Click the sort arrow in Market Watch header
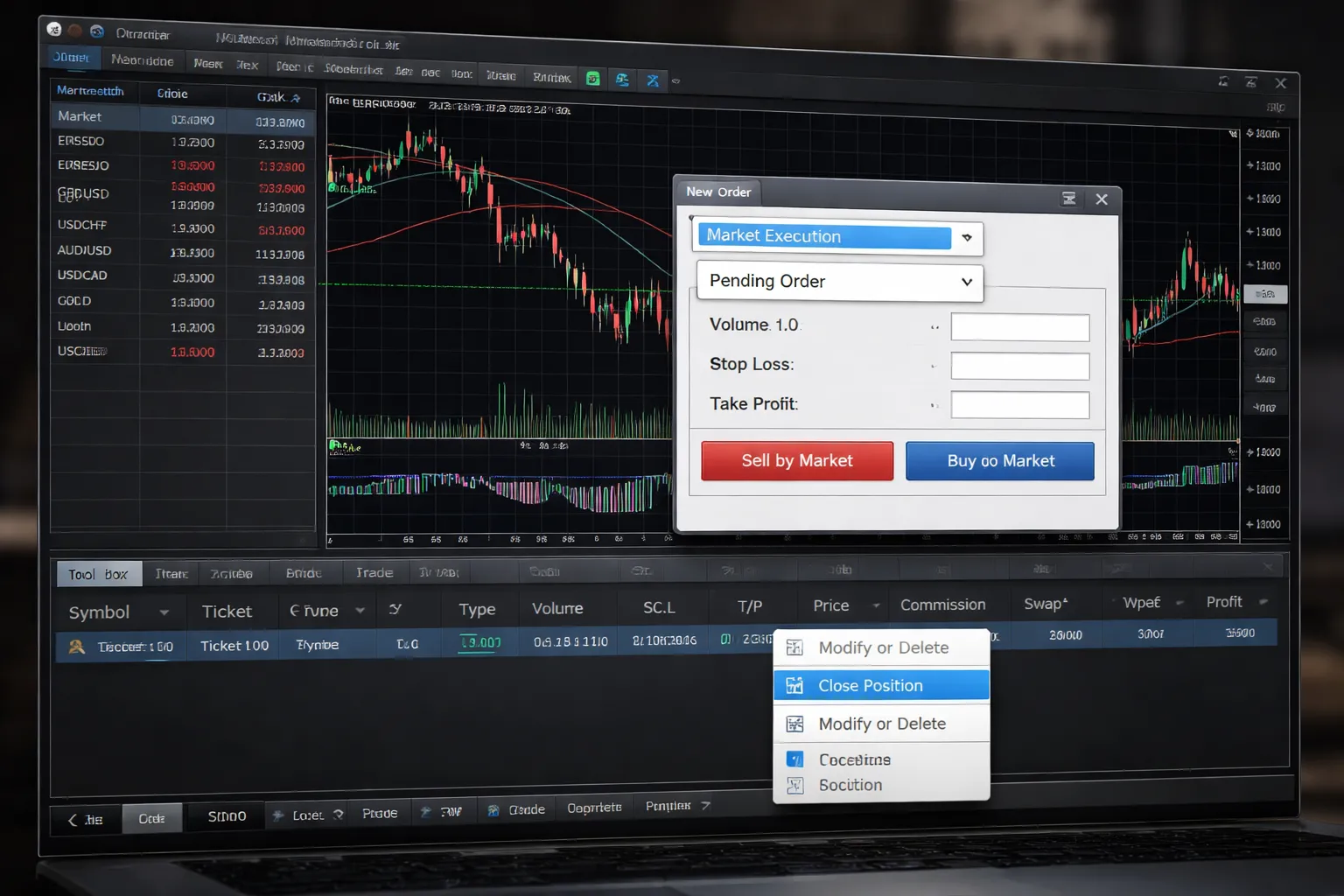Image resolution: width=1344 pixels, height=896 pixels. click(296, 98)
